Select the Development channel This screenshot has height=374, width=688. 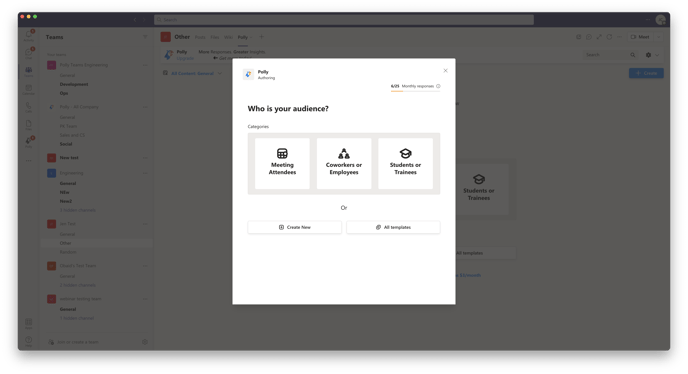pyautogui.click(x=74, y=84)
